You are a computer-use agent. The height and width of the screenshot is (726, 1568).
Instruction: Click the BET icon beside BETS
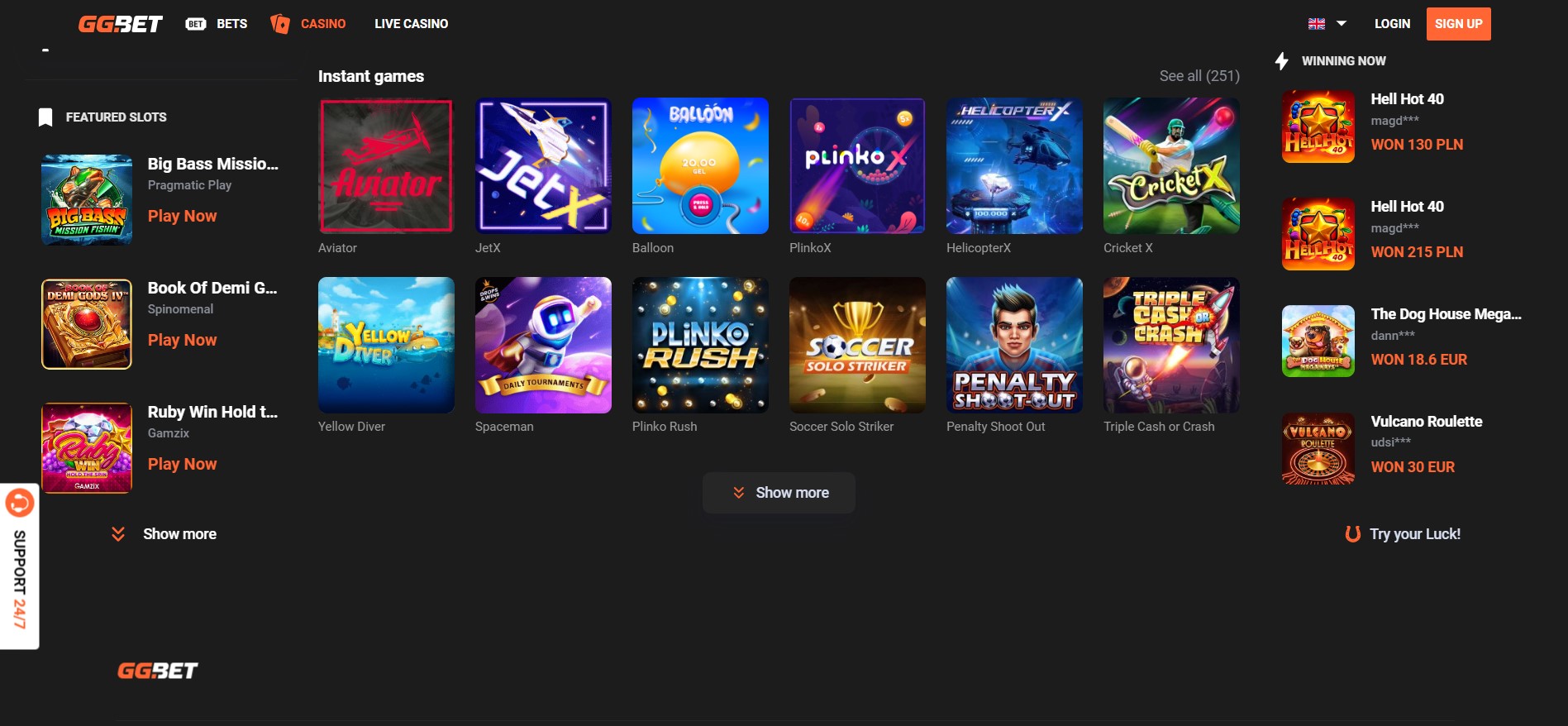[196, 24]
